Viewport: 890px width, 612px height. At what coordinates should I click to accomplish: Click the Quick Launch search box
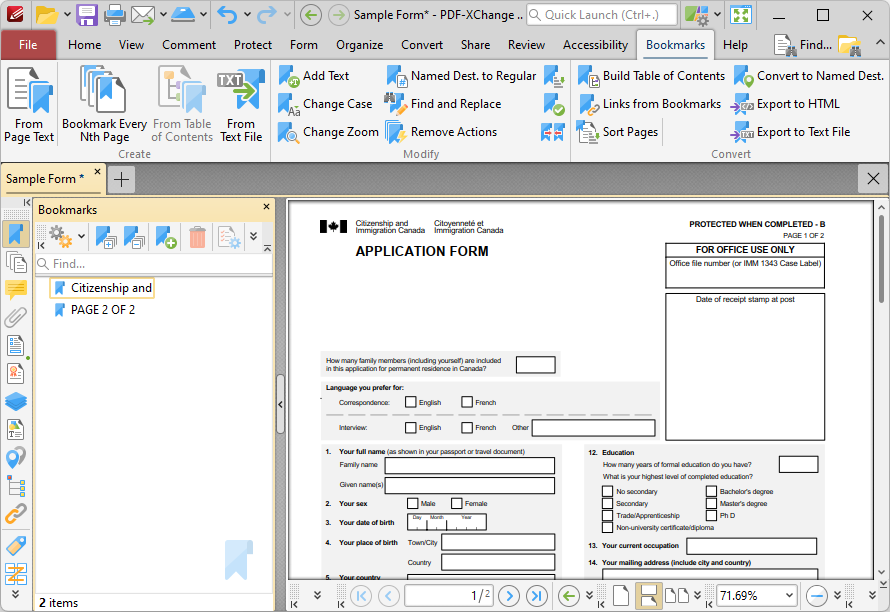pyautogui.click(x=602, y=15)
